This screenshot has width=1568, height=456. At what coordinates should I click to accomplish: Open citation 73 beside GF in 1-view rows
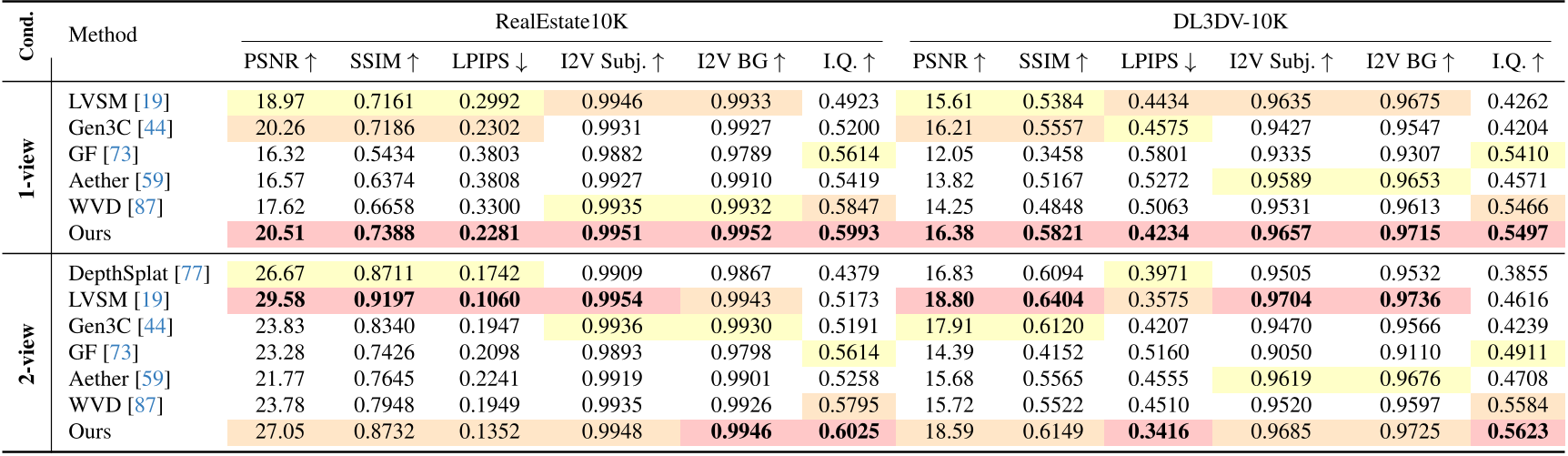[x=120, y=155]
